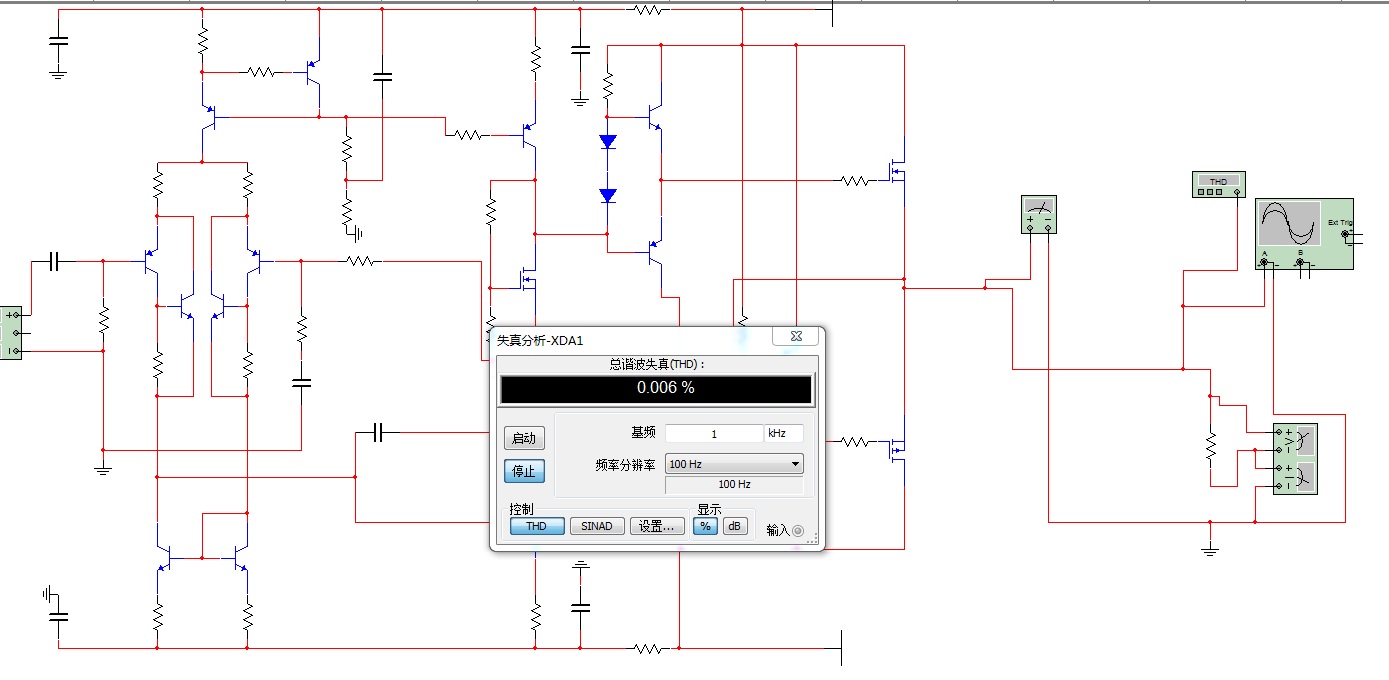Click the 基频 value field showing 1
The height and width of the screenshot is (680, 1389).
[714, 434]
